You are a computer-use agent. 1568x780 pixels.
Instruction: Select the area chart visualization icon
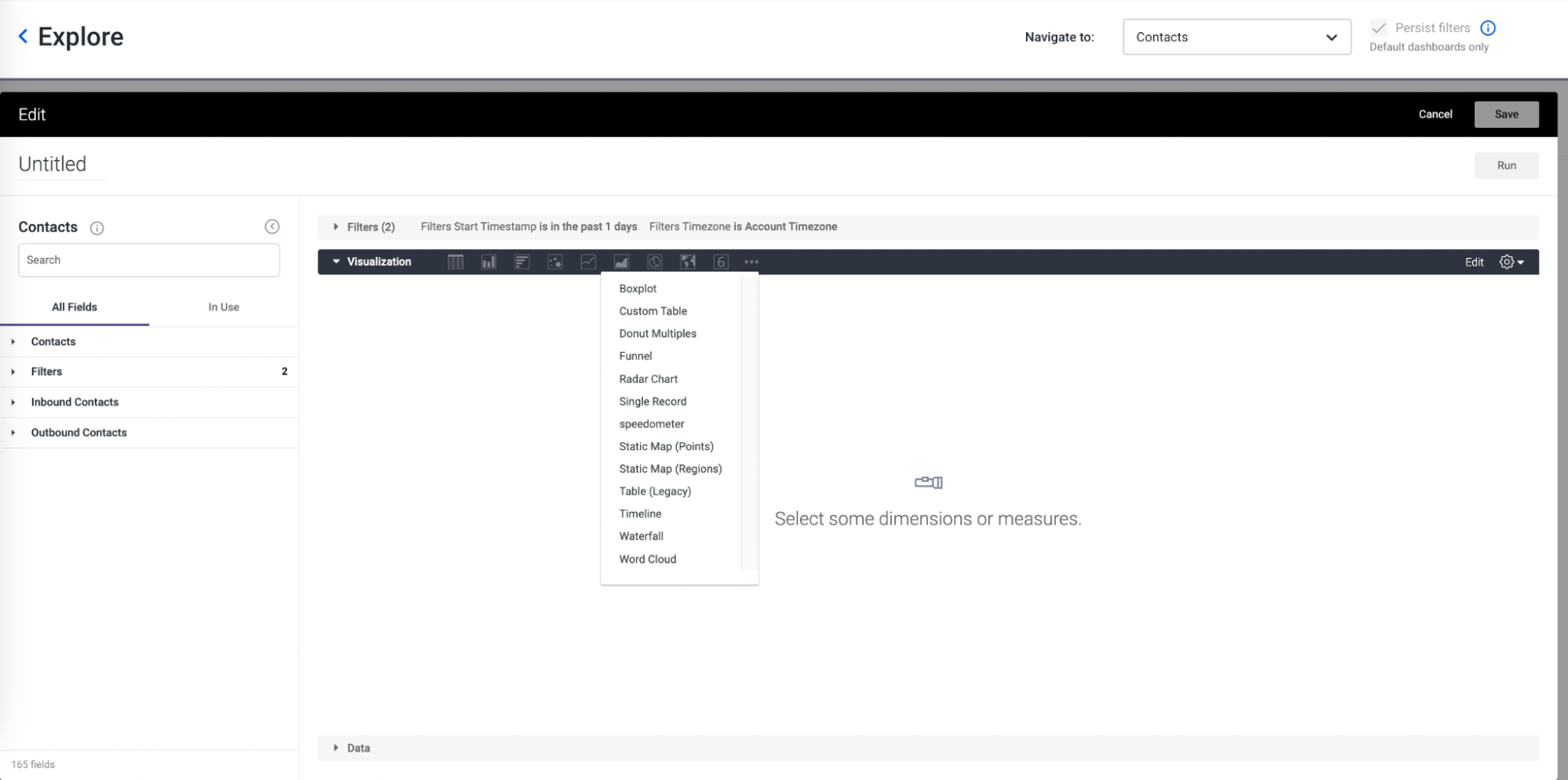(x=621, y=262)
